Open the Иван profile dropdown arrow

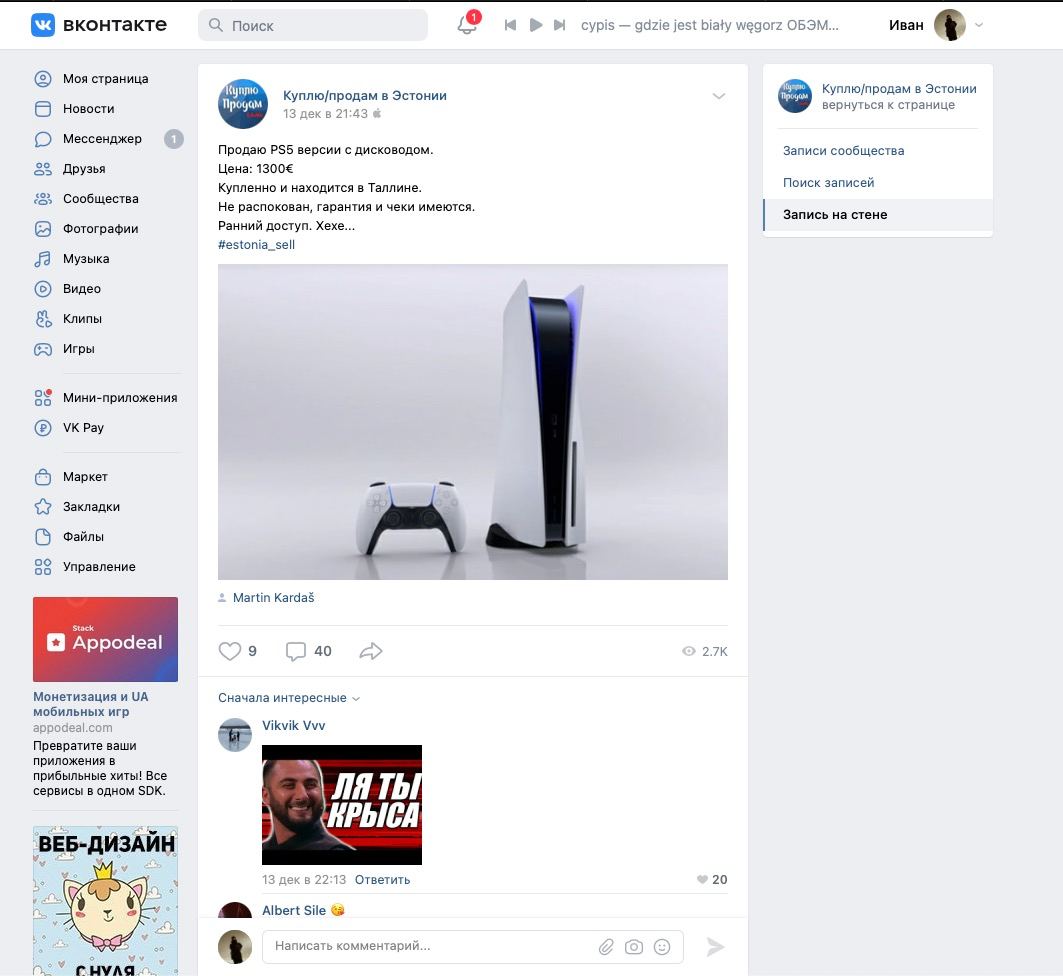click(979, 25)
